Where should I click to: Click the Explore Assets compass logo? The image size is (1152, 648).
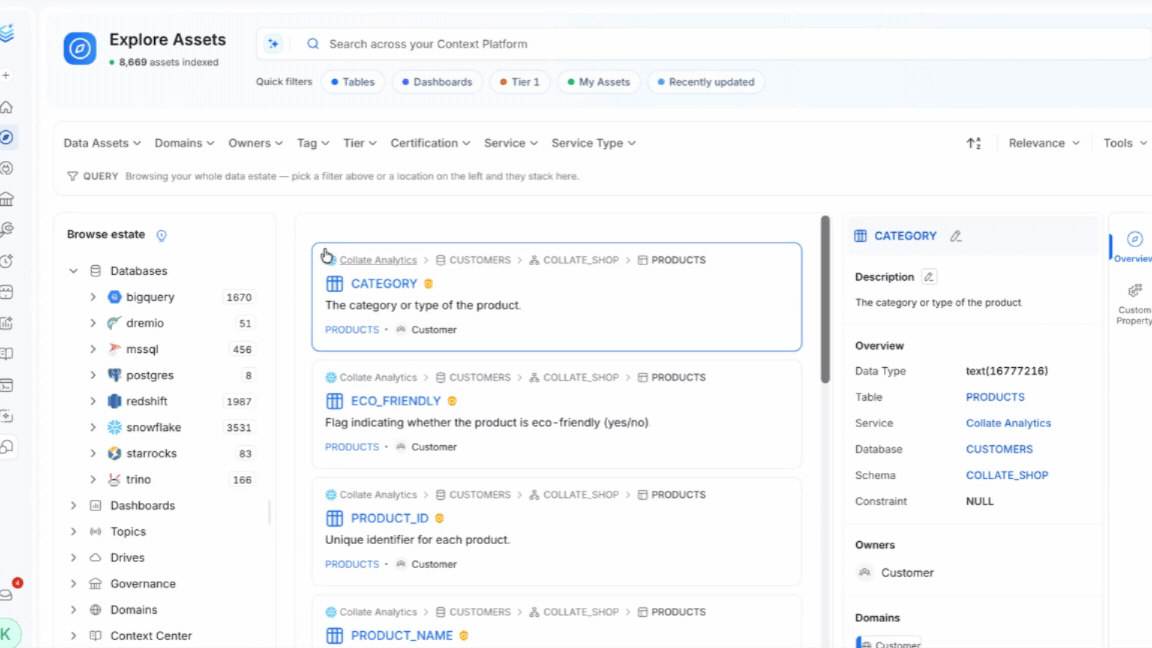[79, 48]
